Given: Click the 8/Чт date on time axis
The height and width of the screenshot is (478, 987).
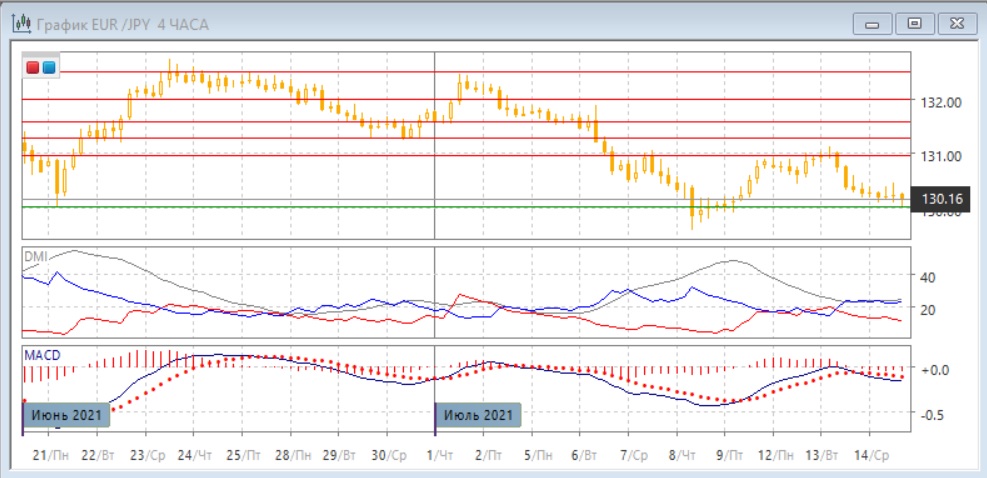Looking at the screenshot, I should [x=685, y=455].
